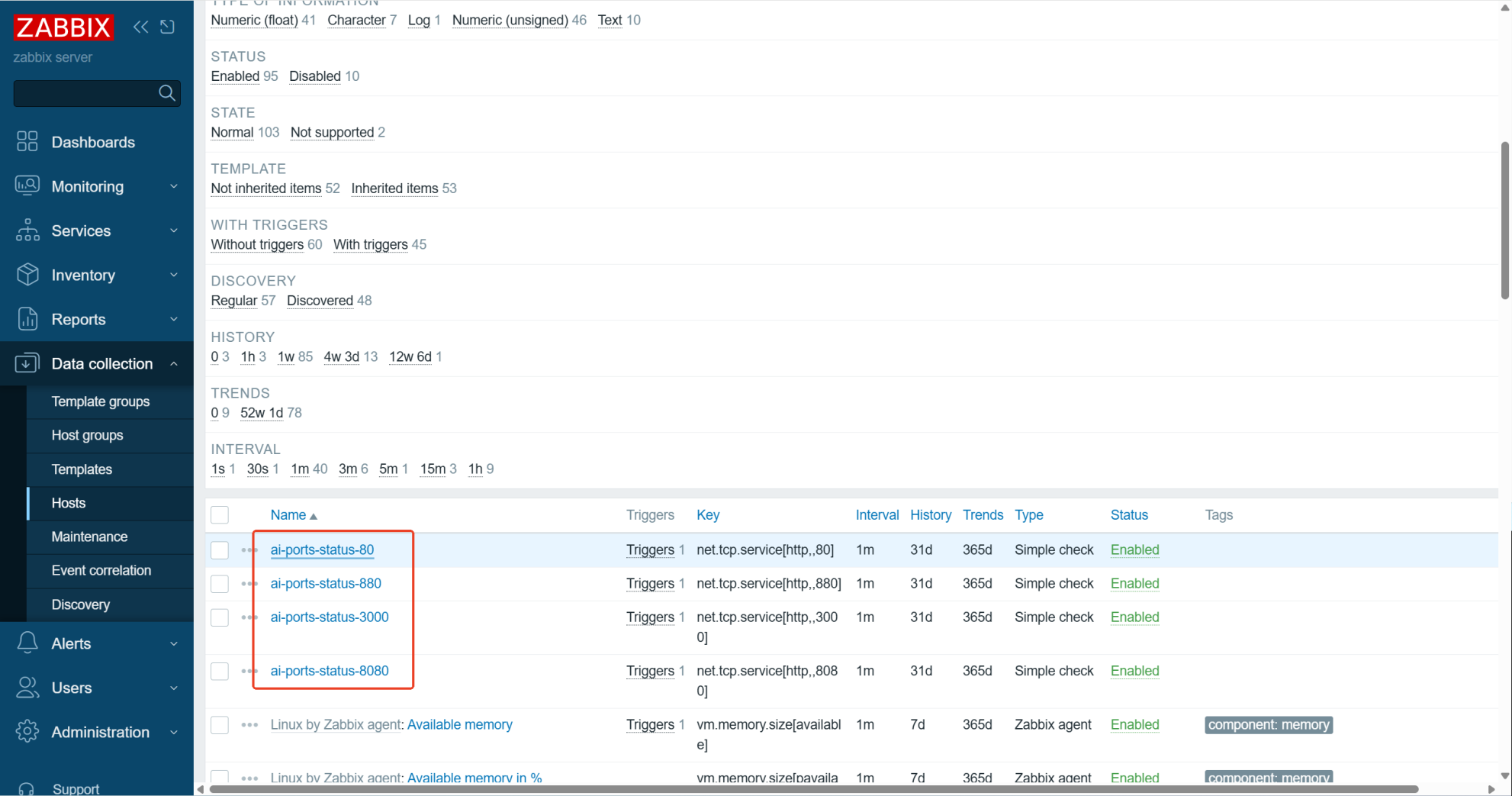Filter history by 4w 3d
The width and height of the screenshot is (1512, 796).
click(x=341, y=356)
